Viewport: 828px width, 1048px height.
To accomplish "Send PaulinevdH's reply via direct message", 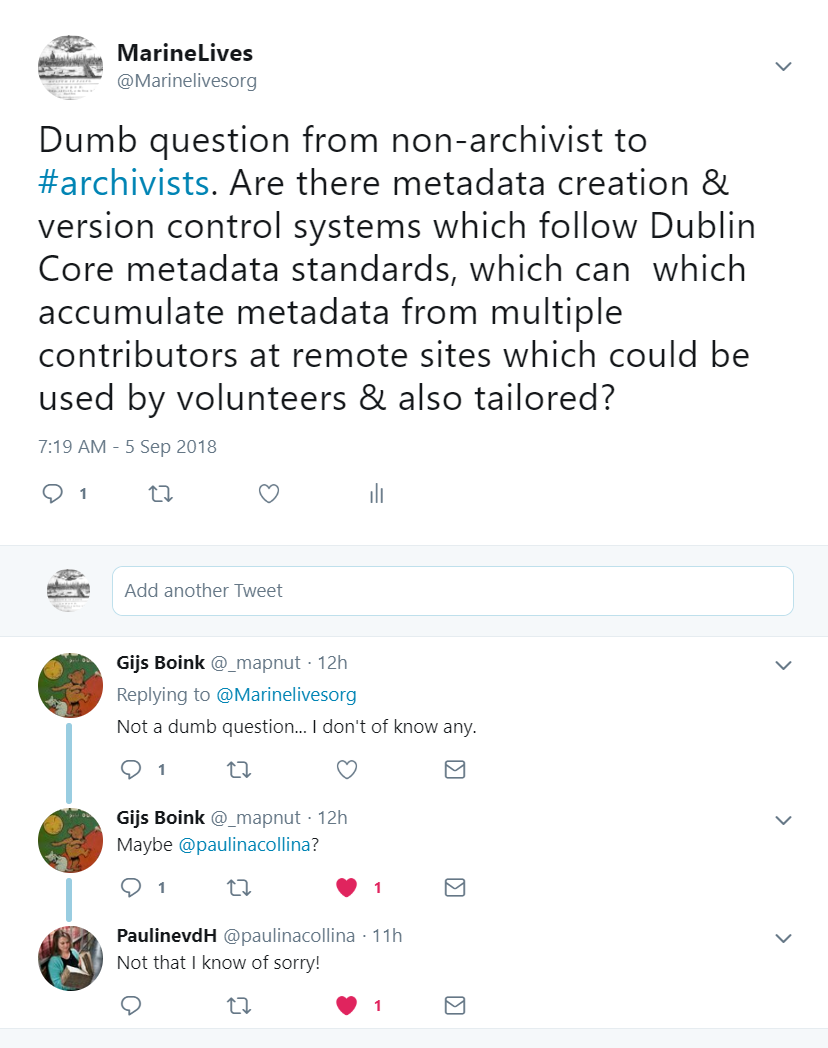I will tap(454, 1005).
